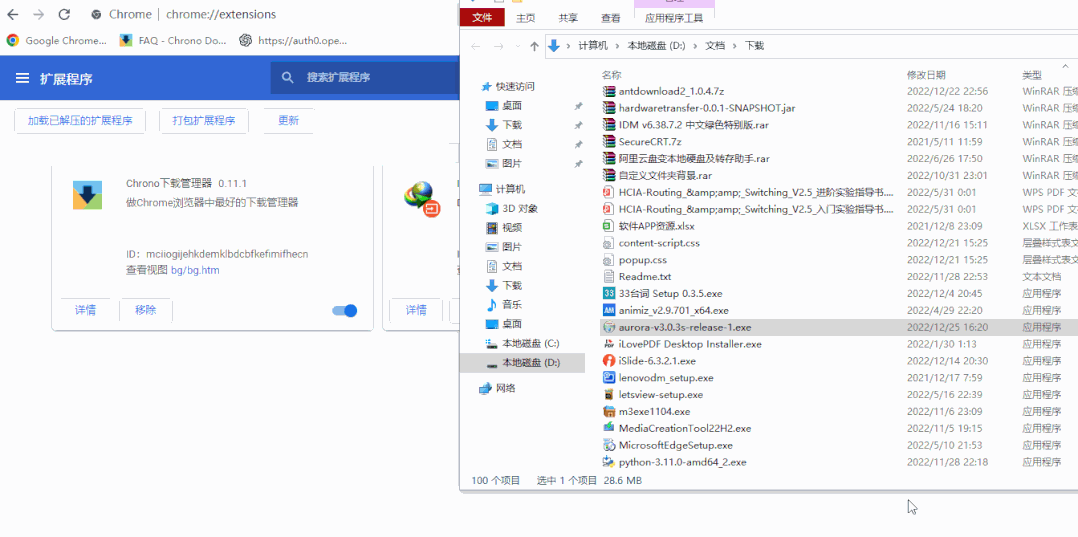Select content-script.css file icon
The height and width of the screenshot is (537, 1078).
(x=608, y=243)
